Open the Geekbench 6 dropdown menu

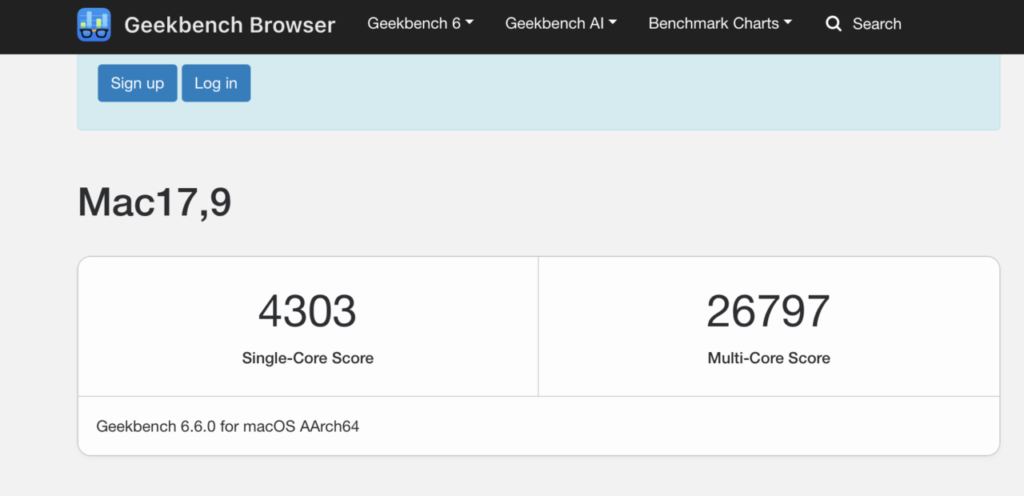click(420, 23)
